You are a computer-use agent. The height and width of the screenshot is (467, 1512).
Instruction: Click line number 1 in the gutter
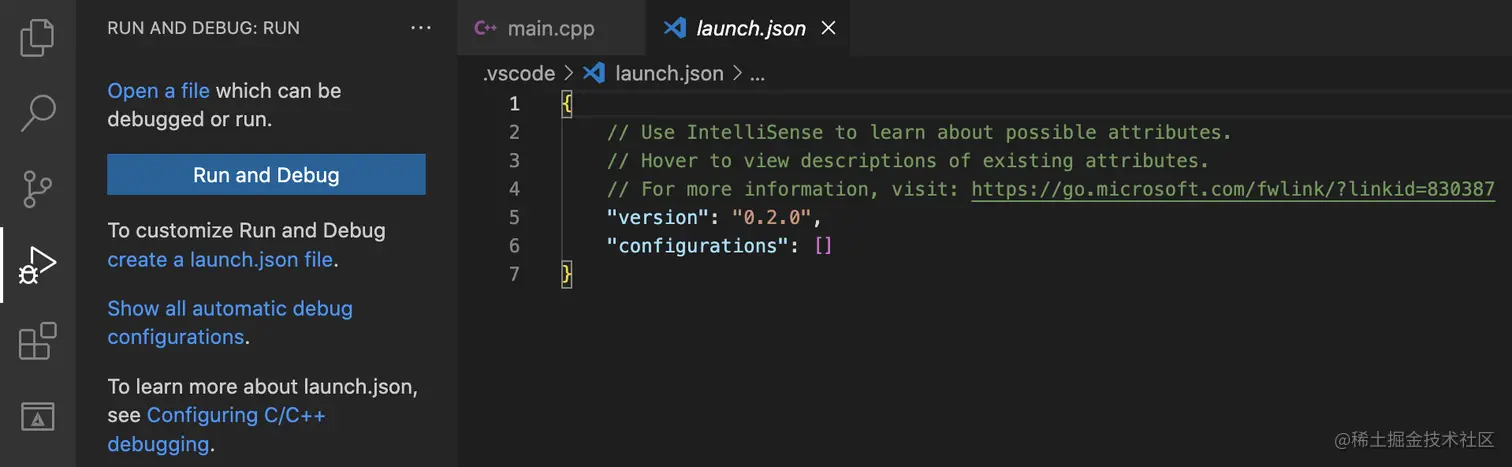point(514,104)
